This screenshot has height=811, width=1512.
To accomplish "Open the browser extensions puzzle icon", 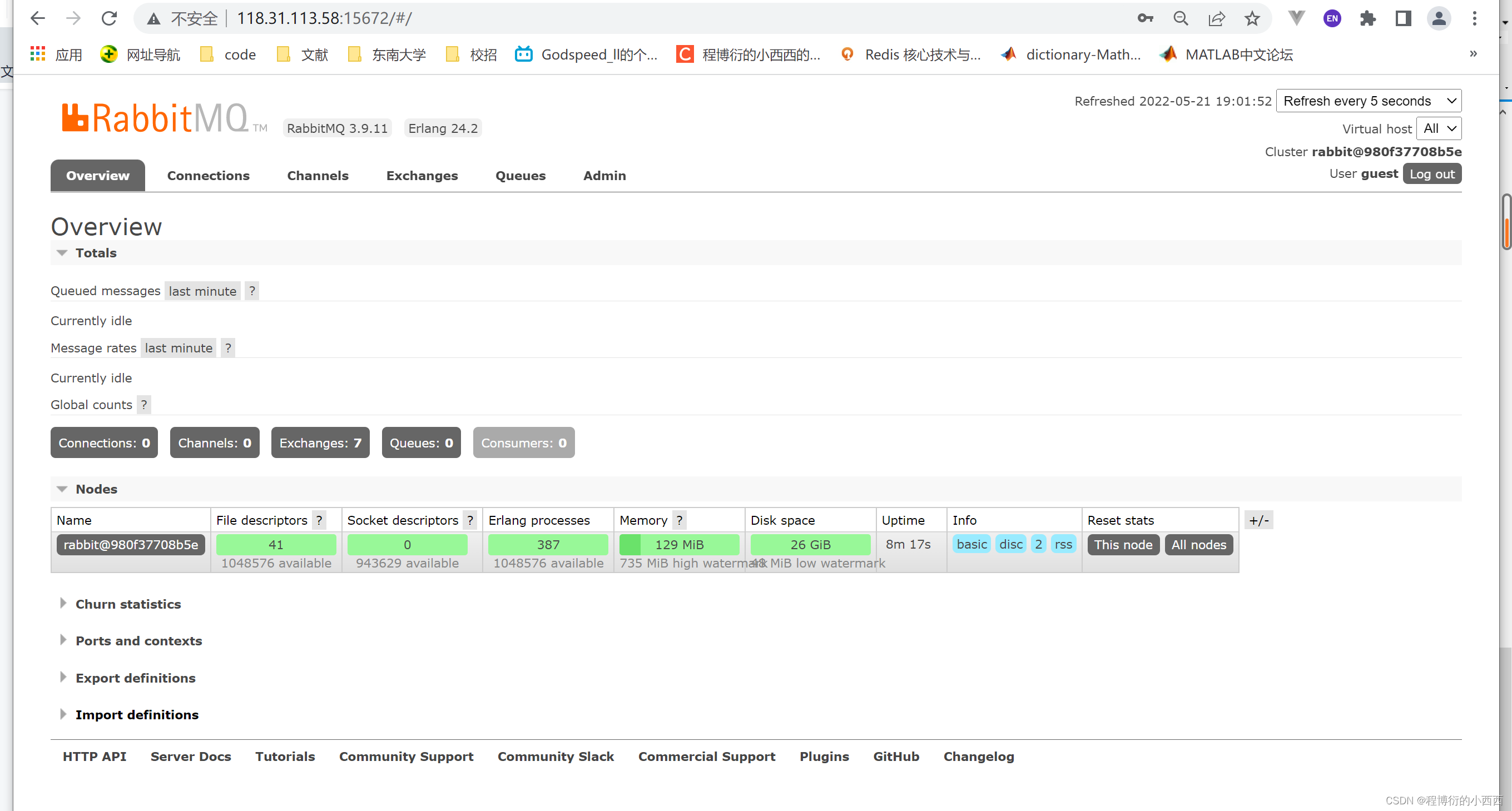I will (1367, 19).
